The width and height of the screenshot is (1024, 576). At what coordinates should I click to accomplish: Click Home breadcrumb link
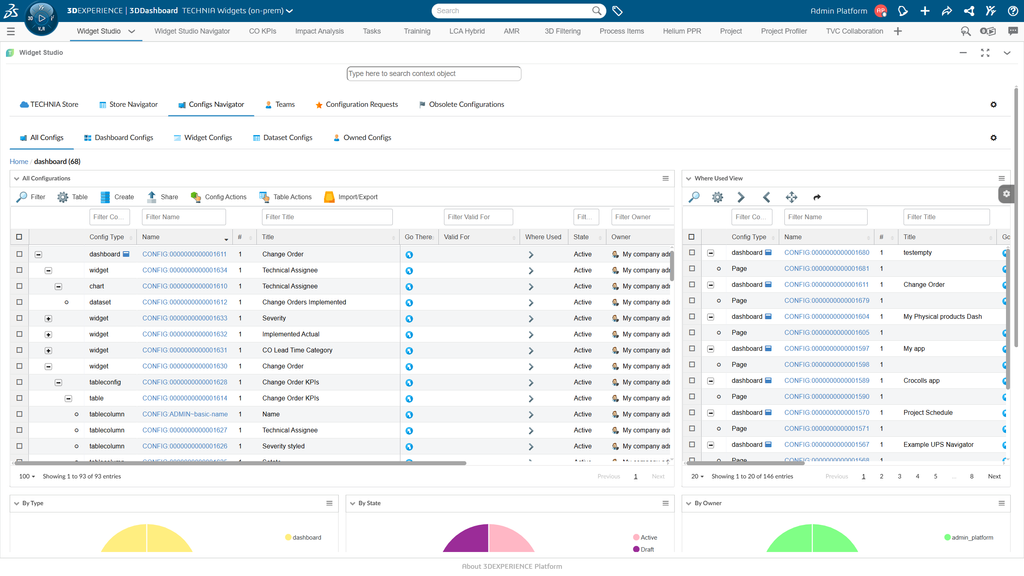[19, 162]
